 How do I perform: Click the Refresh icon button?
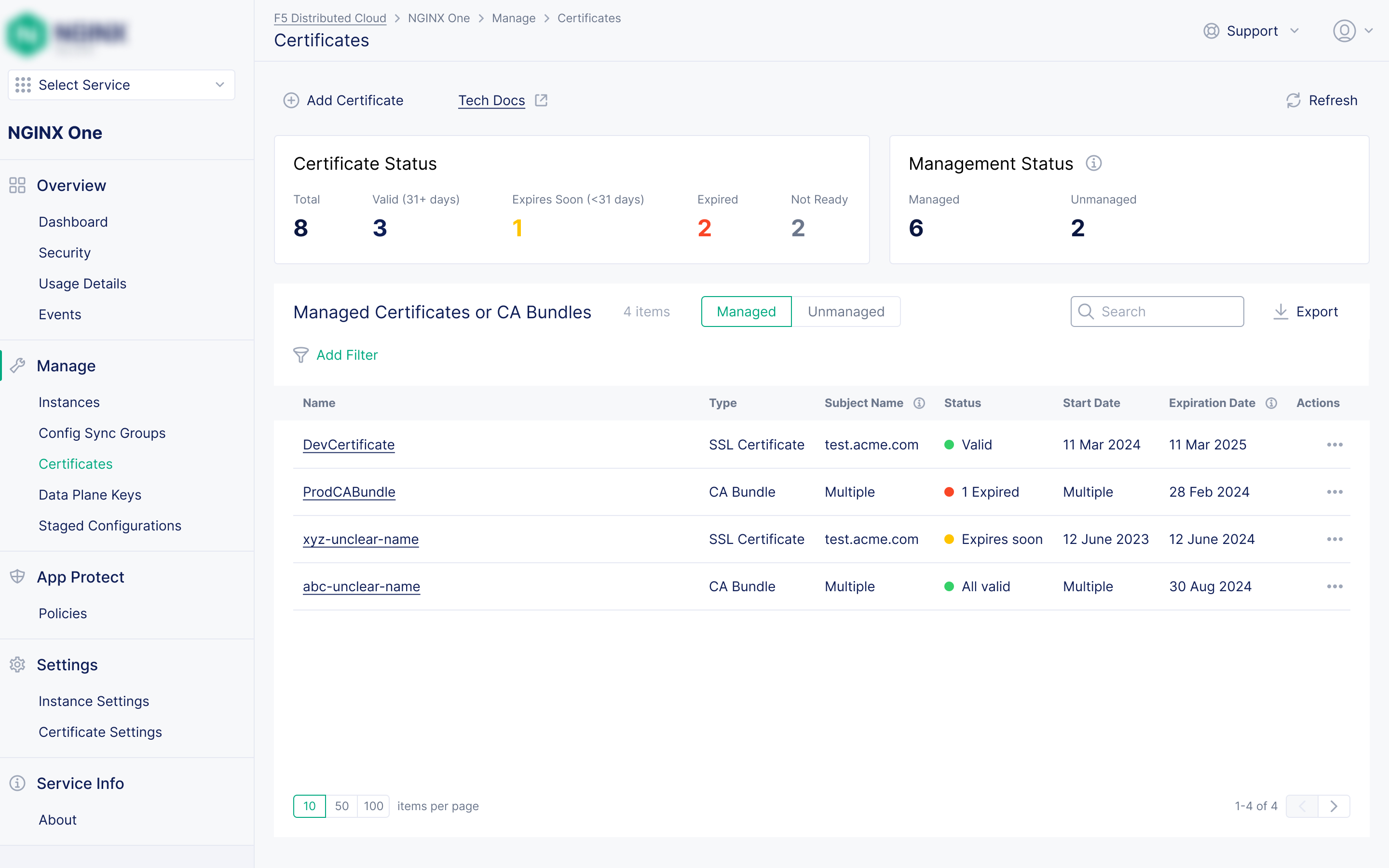click(x=1293, y=100)
